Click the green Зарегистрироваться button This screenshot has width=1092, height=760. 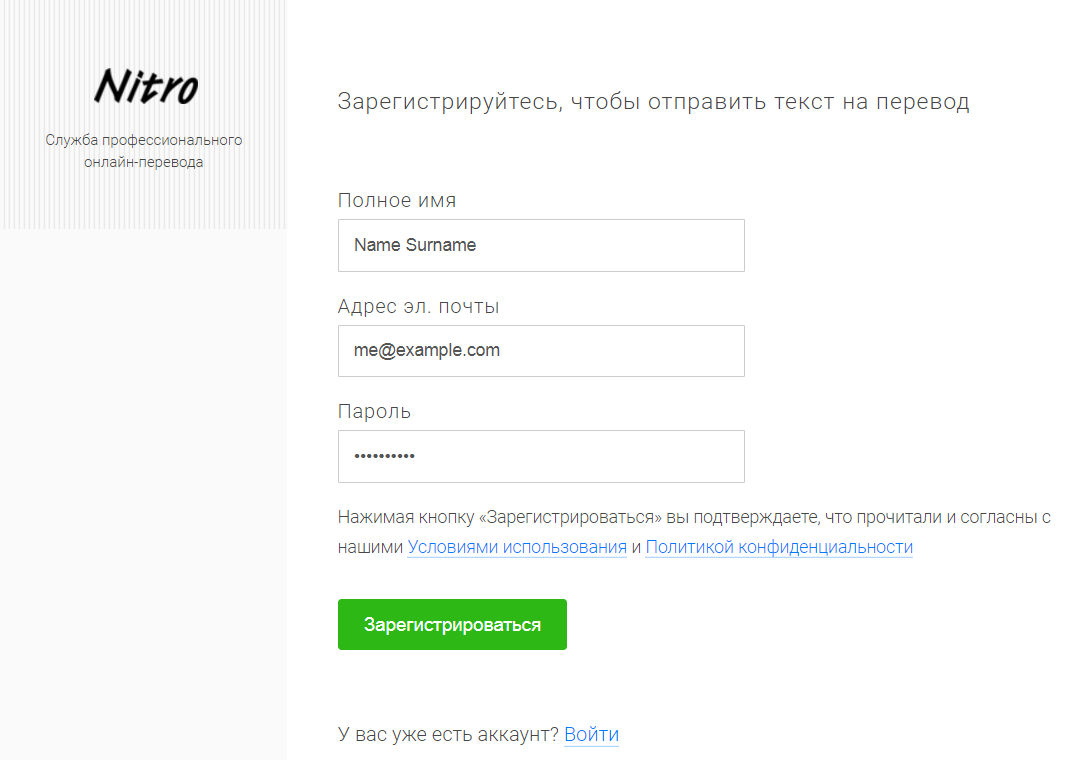452,624
